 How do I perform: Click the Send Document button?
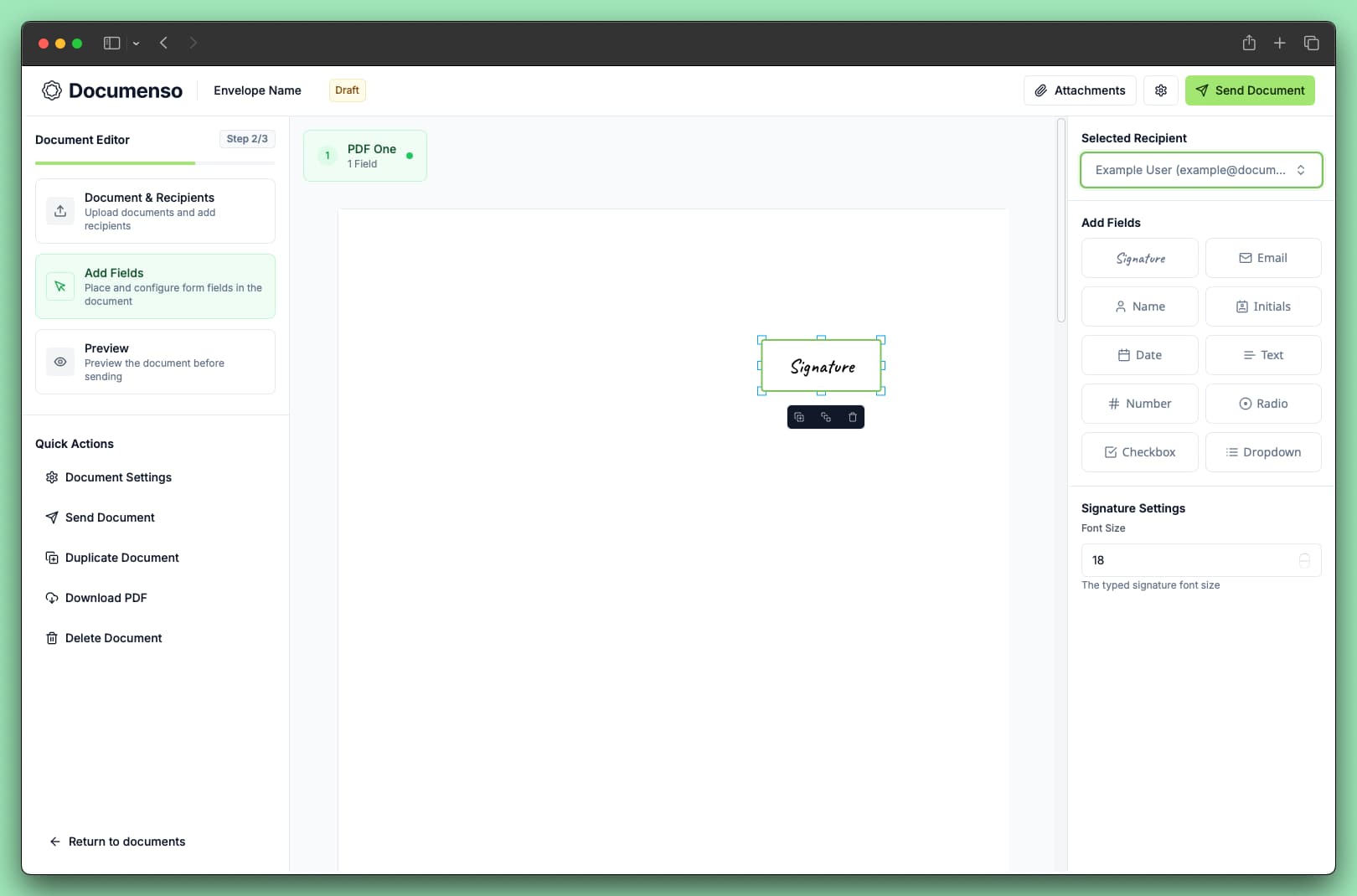[1250, 90]
